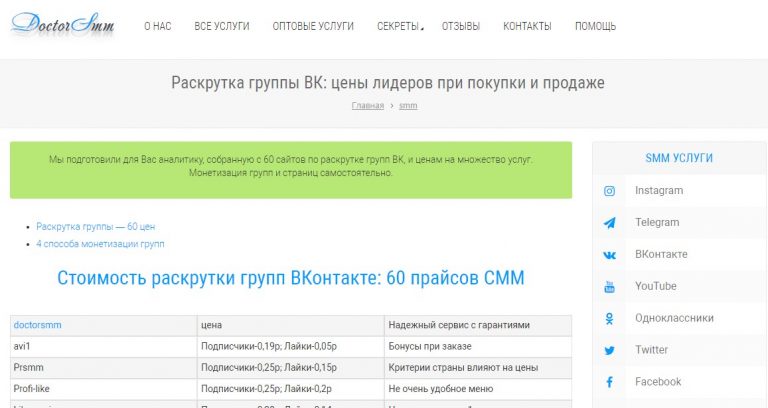This screenshot has width=768, height=408.
Task: Click the DoctorSmm logo
Action: pyautogui.click(x=63, y=24)
